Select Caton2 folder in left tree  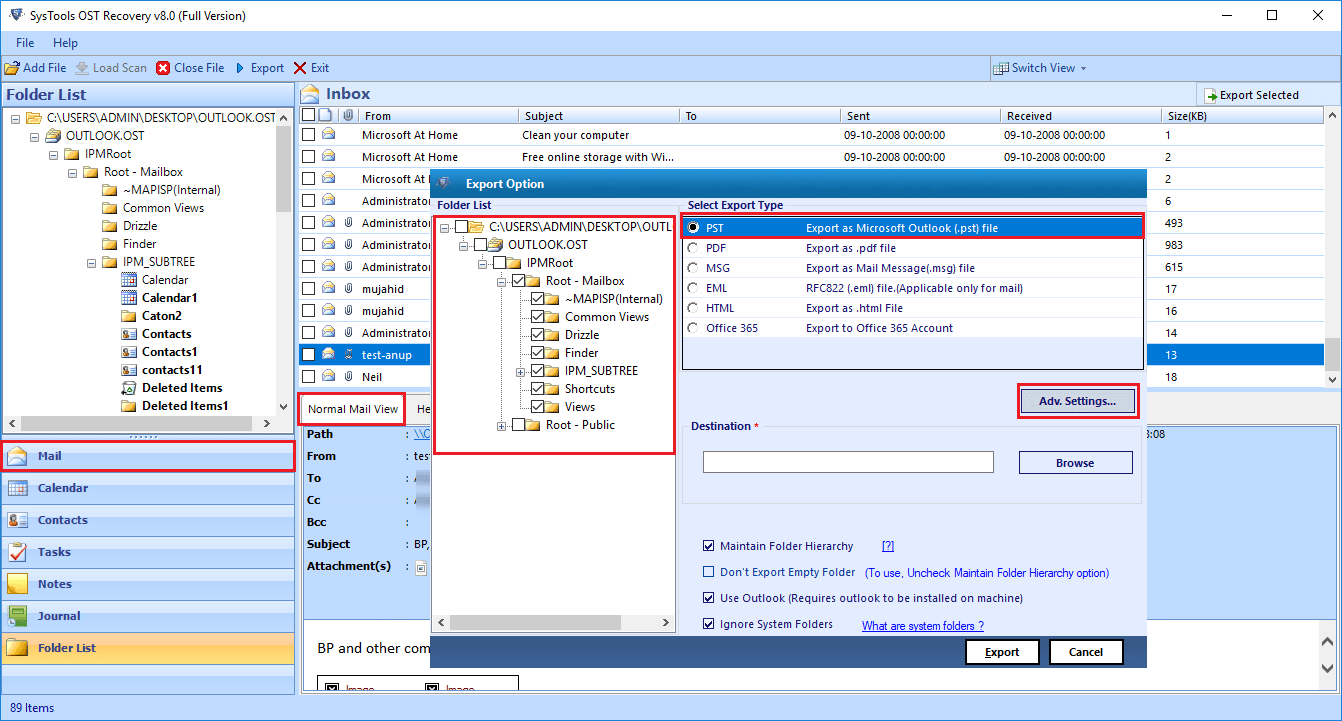coord(161,316)
